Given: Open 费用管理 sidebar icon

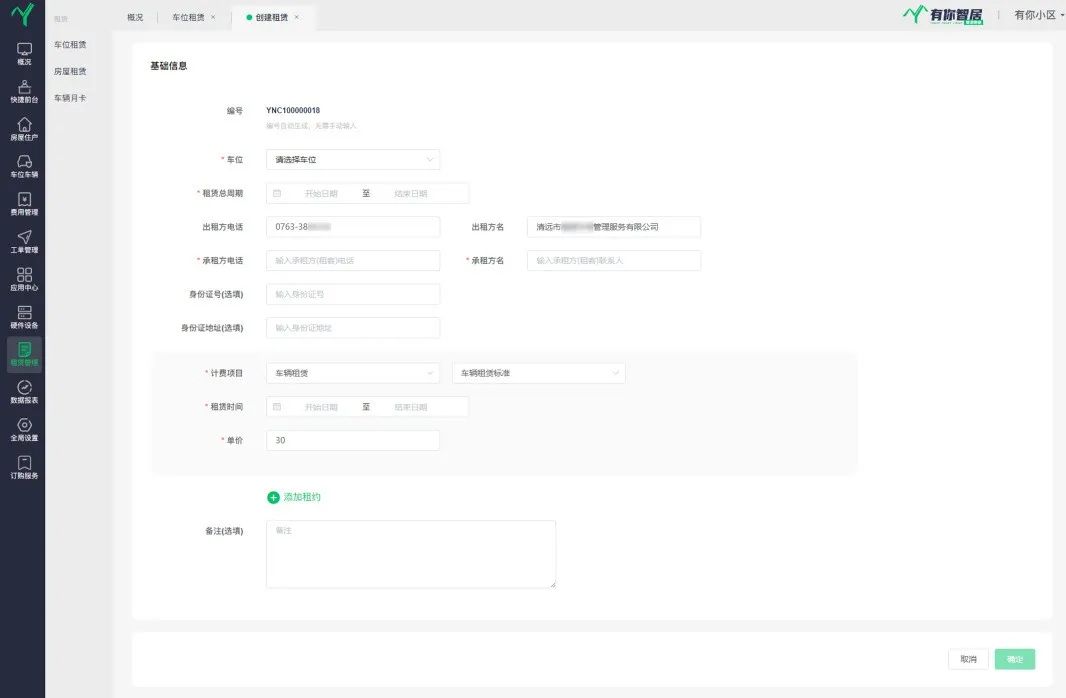Looking at the screenshot, I should pyautogui.click(x=24, y=204).
